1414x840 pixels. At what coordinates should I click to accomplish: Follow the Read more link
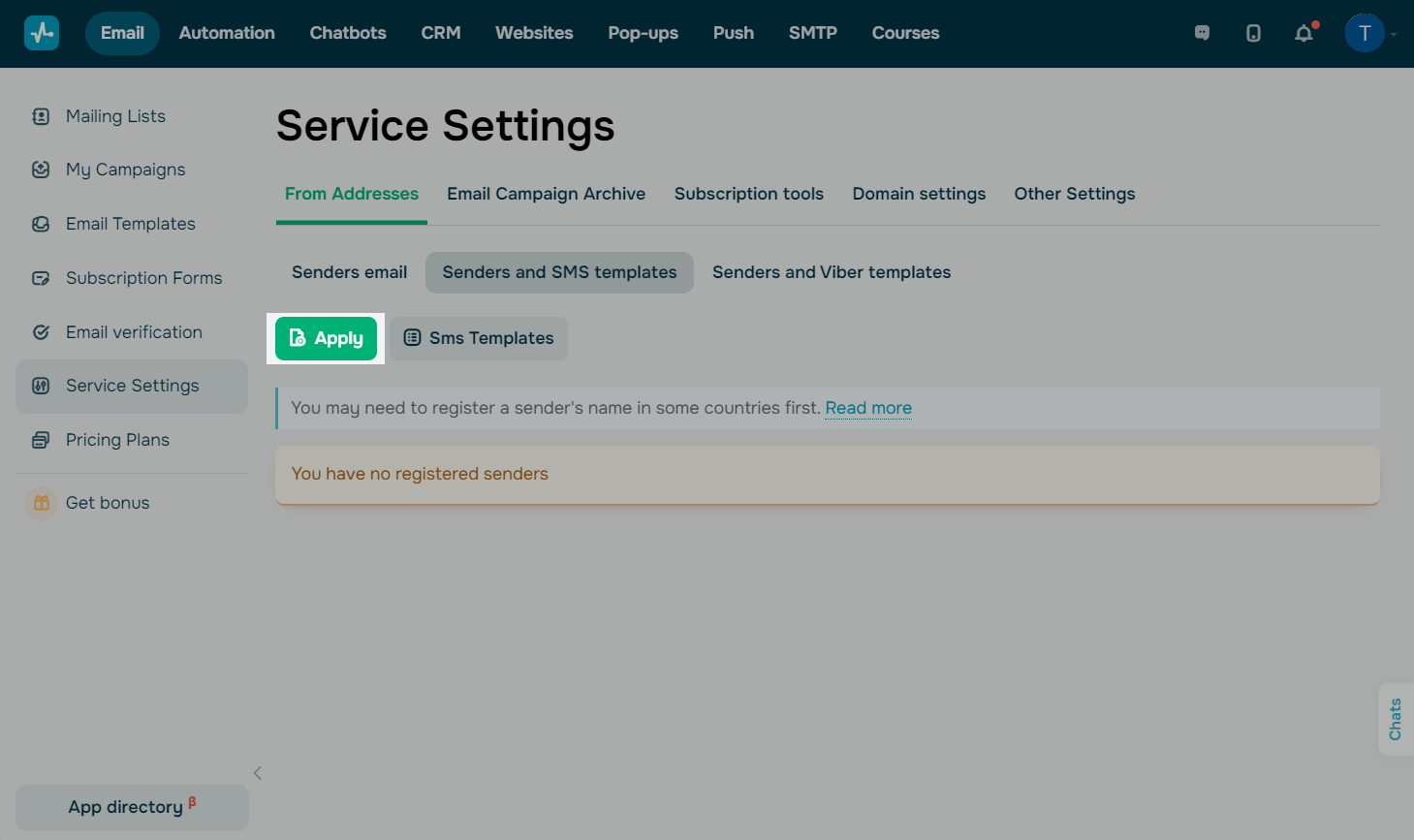coord(868,408)
